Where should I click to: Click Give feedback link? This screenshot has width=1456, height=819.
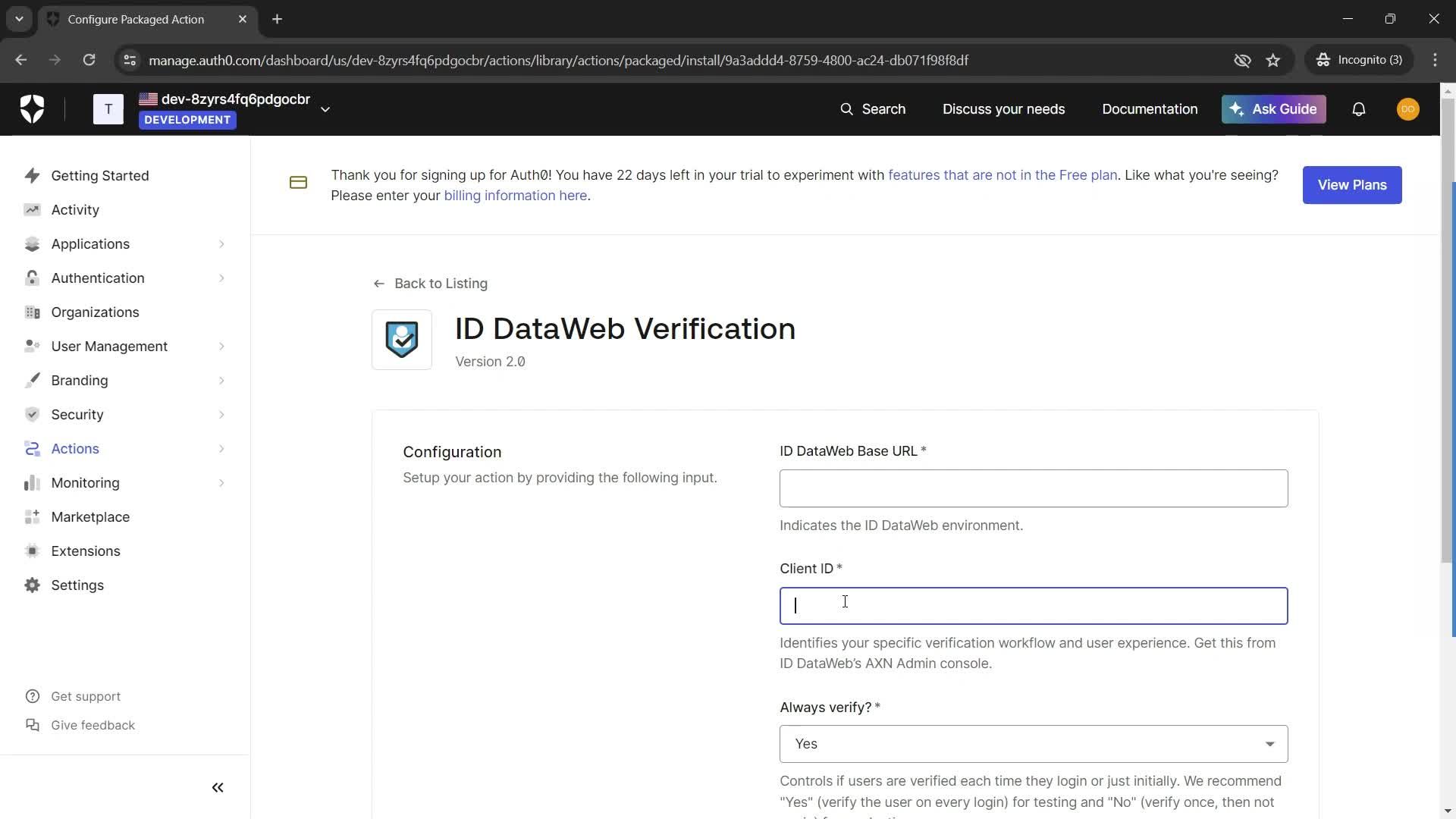(93, 726)
